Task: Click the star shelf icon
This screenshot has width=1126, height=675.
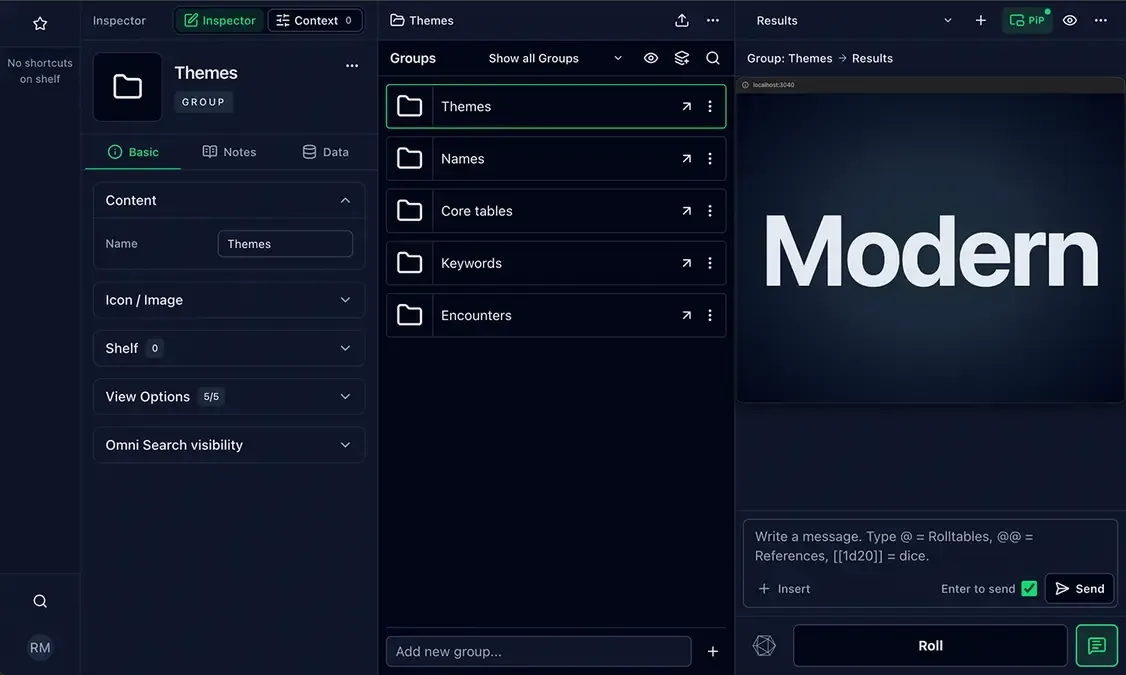Action: click(x=40, y=24)
